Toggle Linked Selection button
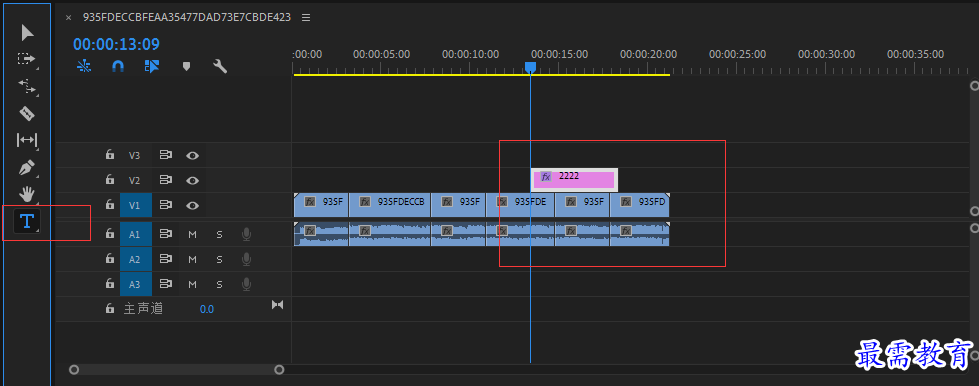 pos(152,66)
